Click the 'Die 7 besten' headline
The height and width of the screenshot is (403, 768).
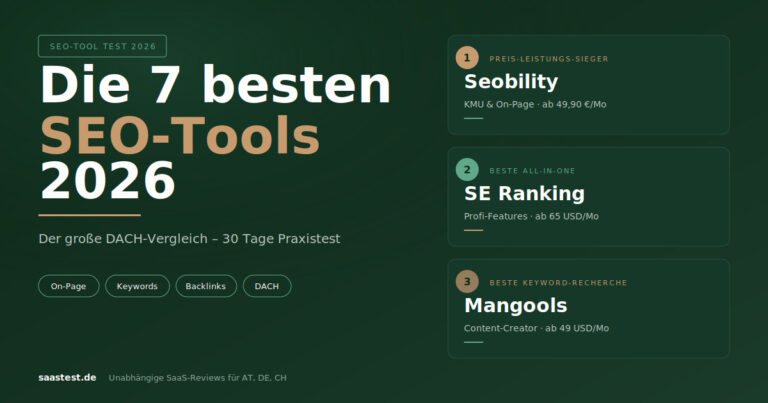[x=215, y=85]
